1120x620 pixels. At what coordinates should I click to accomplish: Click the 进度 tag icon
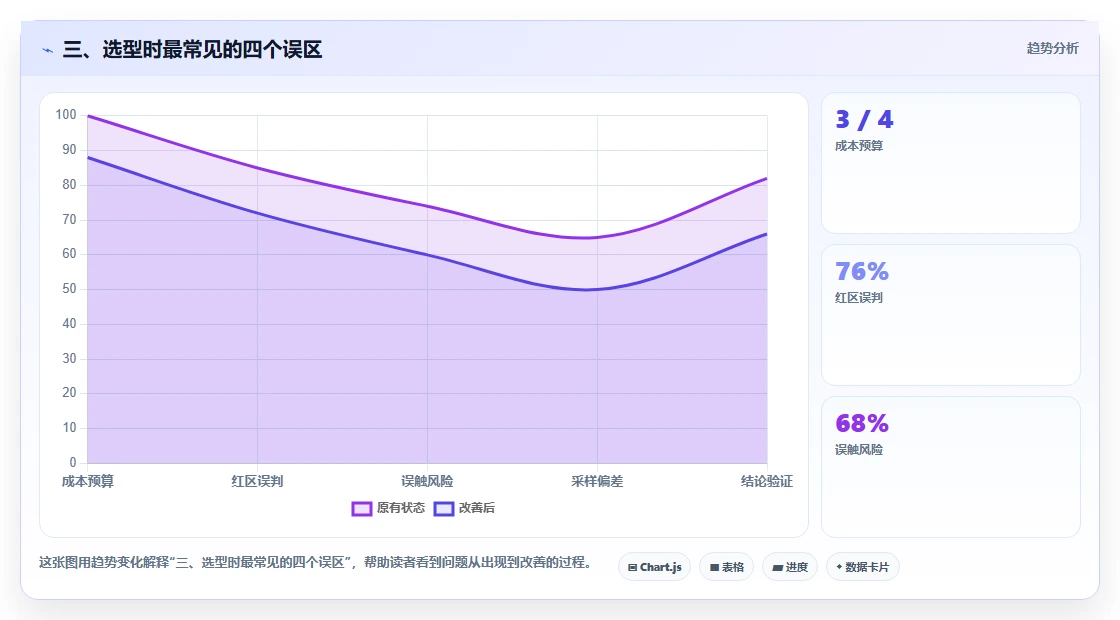777,568
